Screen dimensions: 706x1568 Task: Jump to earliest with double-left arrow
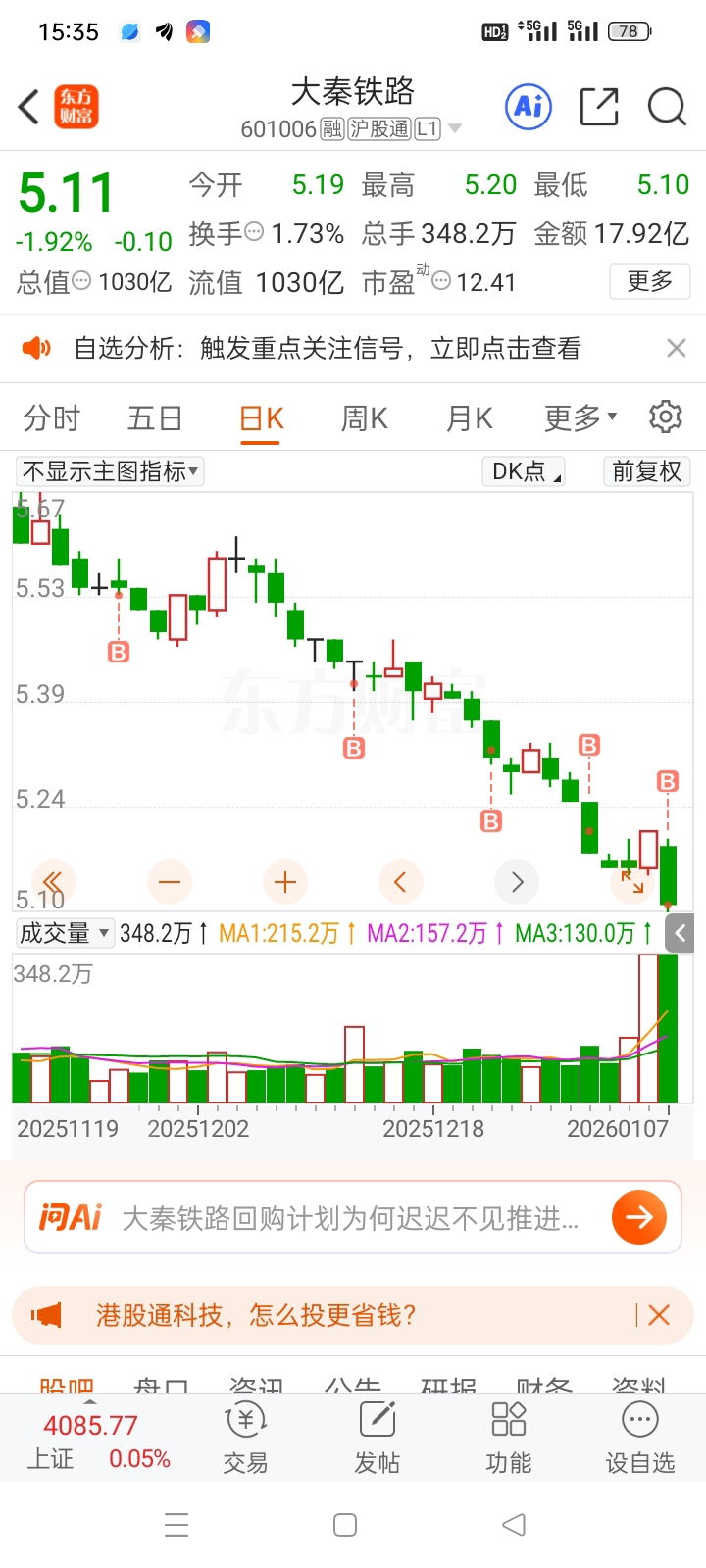(x=53, y=882)
